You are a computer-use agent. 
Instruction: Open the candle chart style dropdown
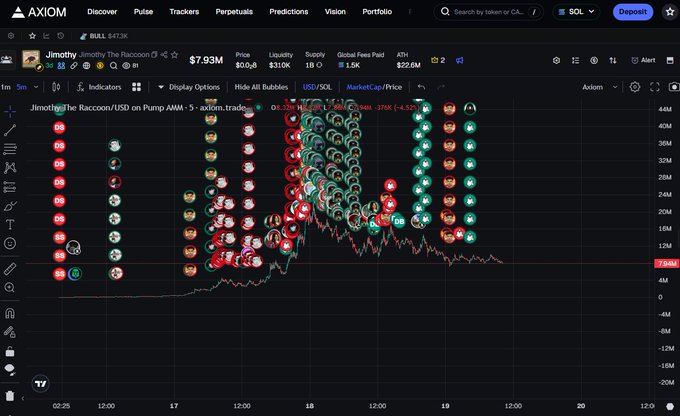(x=56, y=87)
